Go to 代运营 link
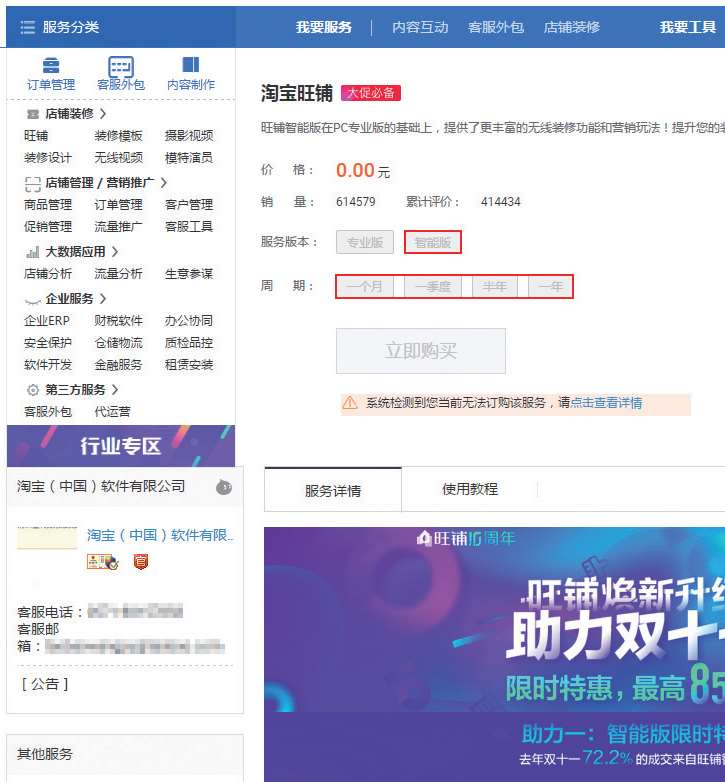Screen dimensions: 725x782 pyautogui.click(x=112, y=412)
